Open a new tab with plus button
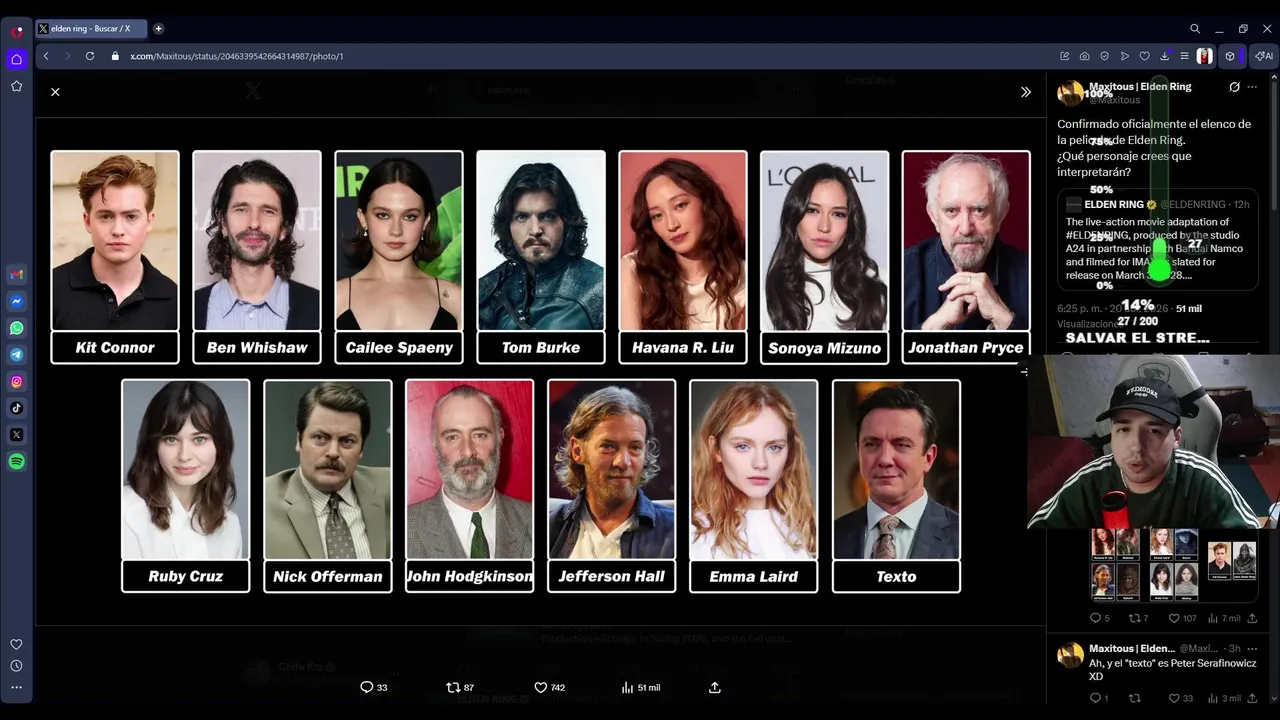Viewport: 1280px width, 720px height. click(158, 29)
